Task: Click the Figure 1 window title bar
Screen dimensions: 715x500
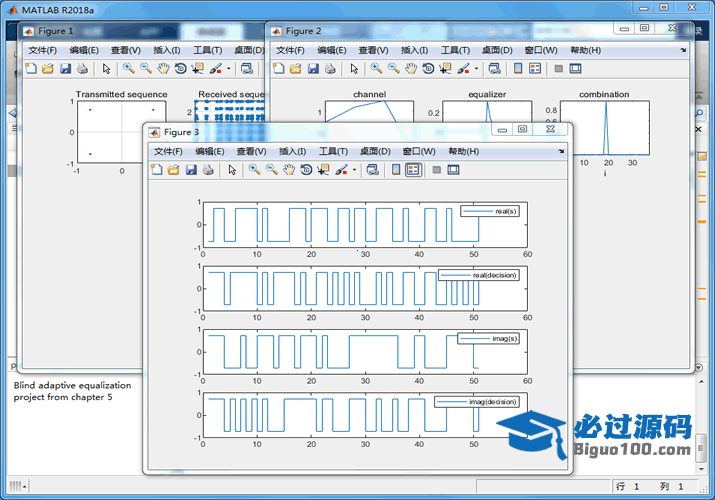Action: pyautogui.click(x=141, y=31)
